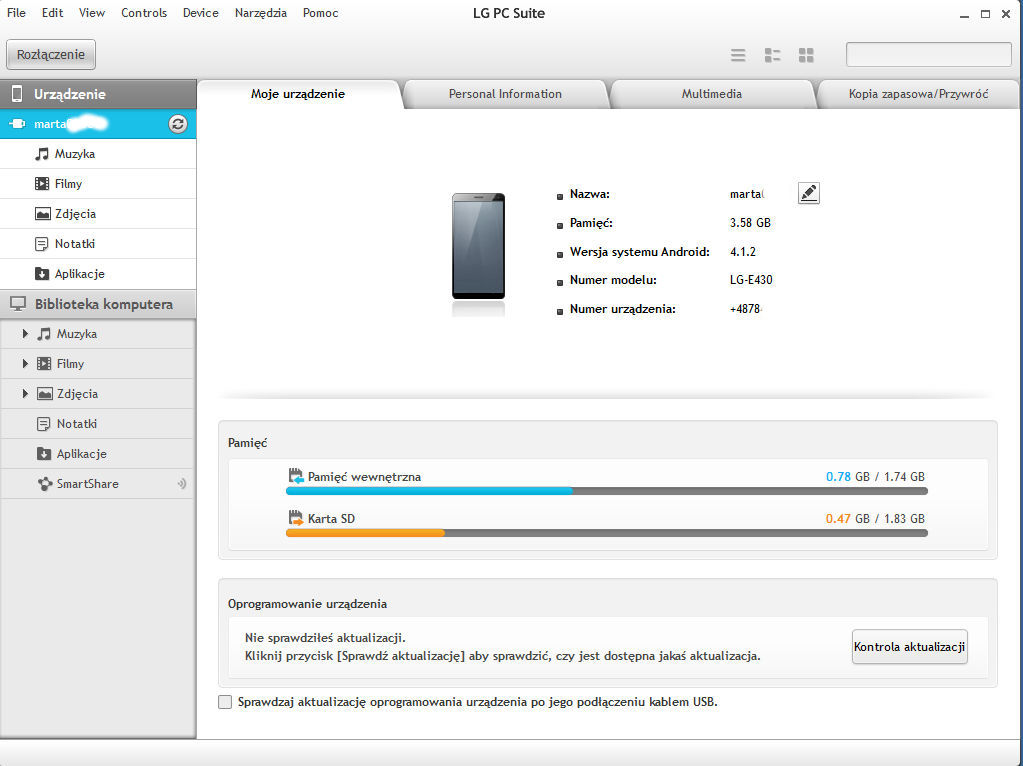1023x766 pixels.
Task: Close the LG PC Suite window
Action: point(1006,14)
